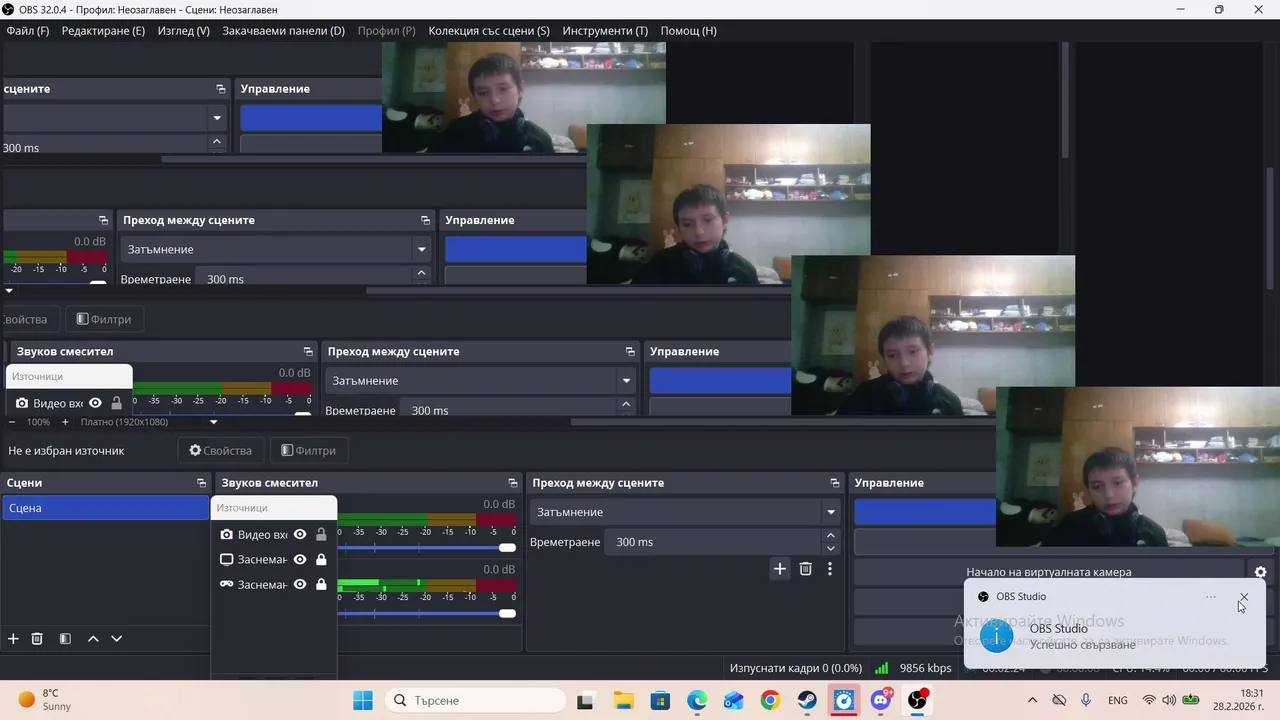Viewport: 1280px width, 720px height.
Task: Click the microphone icon in the system tray
Action: pyautogui.click(x=1086, y=700)
